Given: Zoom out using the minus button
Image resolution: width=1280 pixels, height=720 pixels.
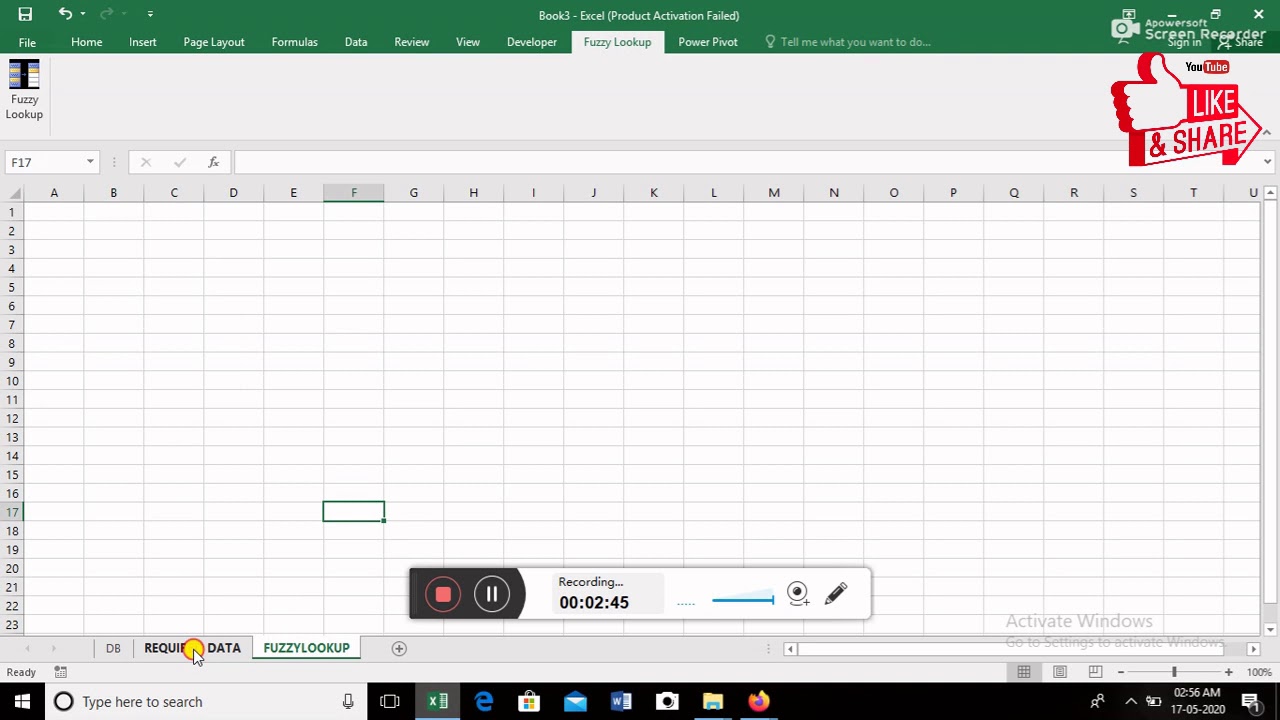Looking at the screenshot, I should (x=1121, y=672).
